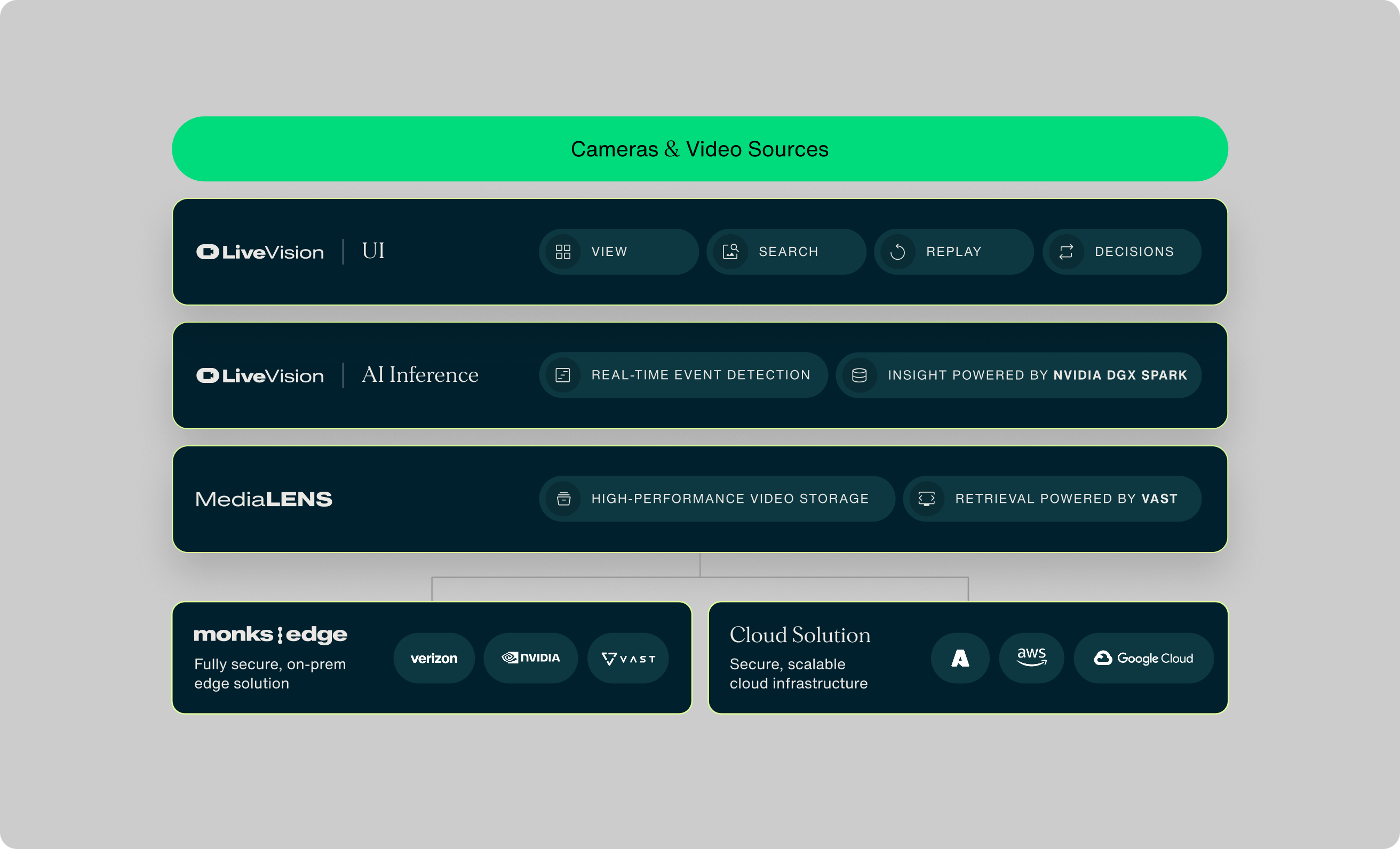Click the monitor icon beside Retrieval Powered By VAST
The image size is (1400, 849).
click(927, 499)
